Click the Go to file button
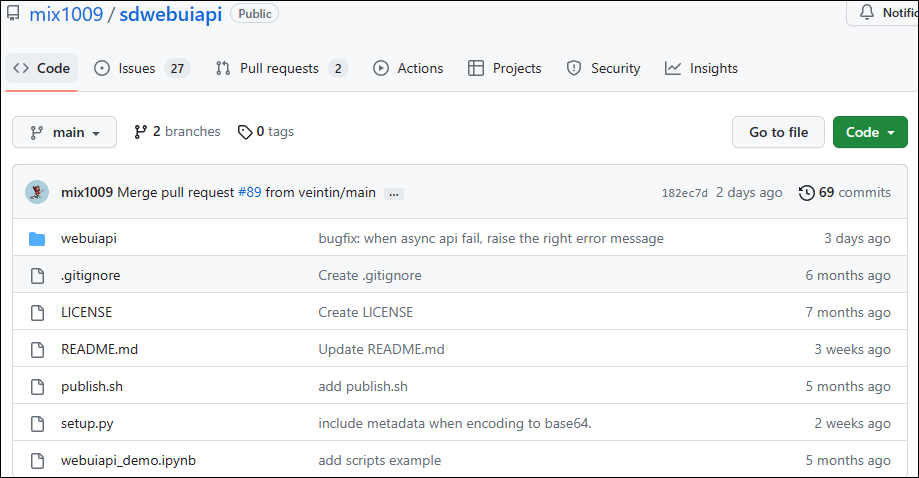919x478 pixels. [778, 132]
